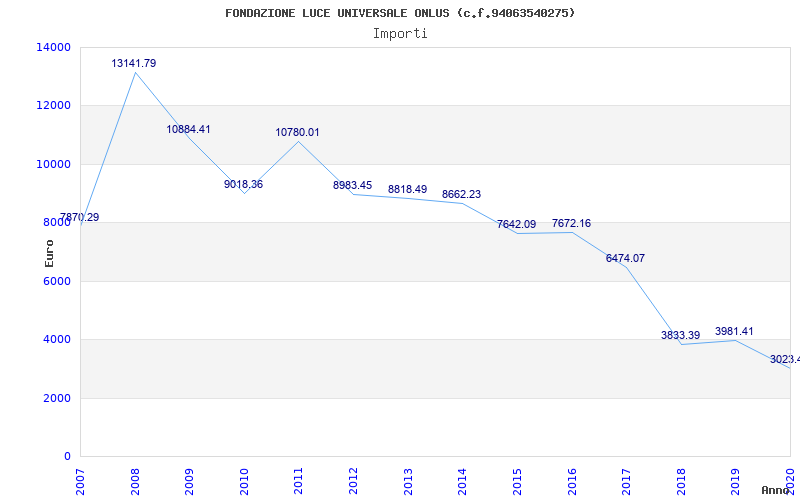The image size is (800, 500).
Task: Click the 14000 y-axis tick label
Action: (x=52, y=47)
